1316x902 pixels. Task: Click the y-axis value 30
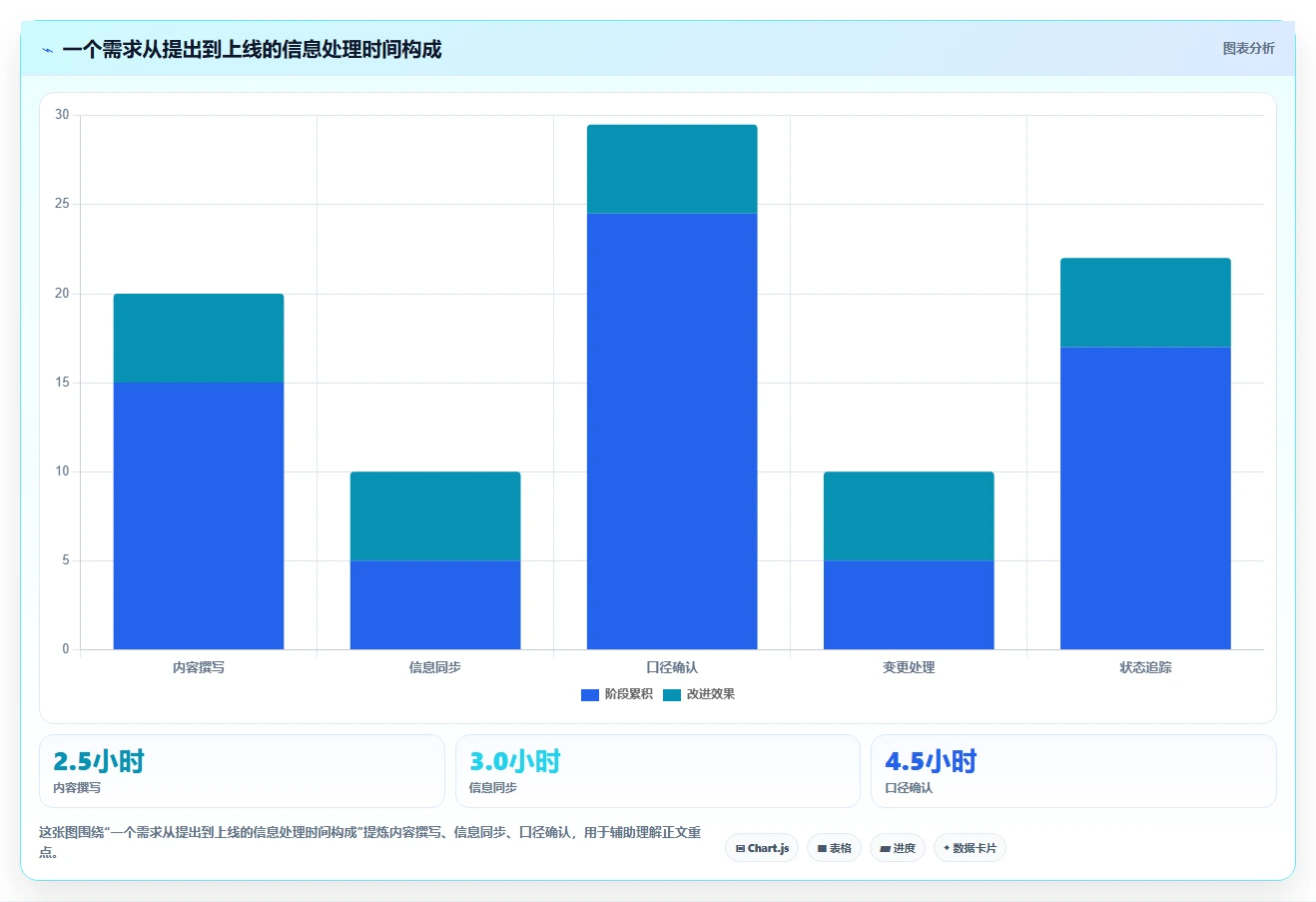[62, 115]
